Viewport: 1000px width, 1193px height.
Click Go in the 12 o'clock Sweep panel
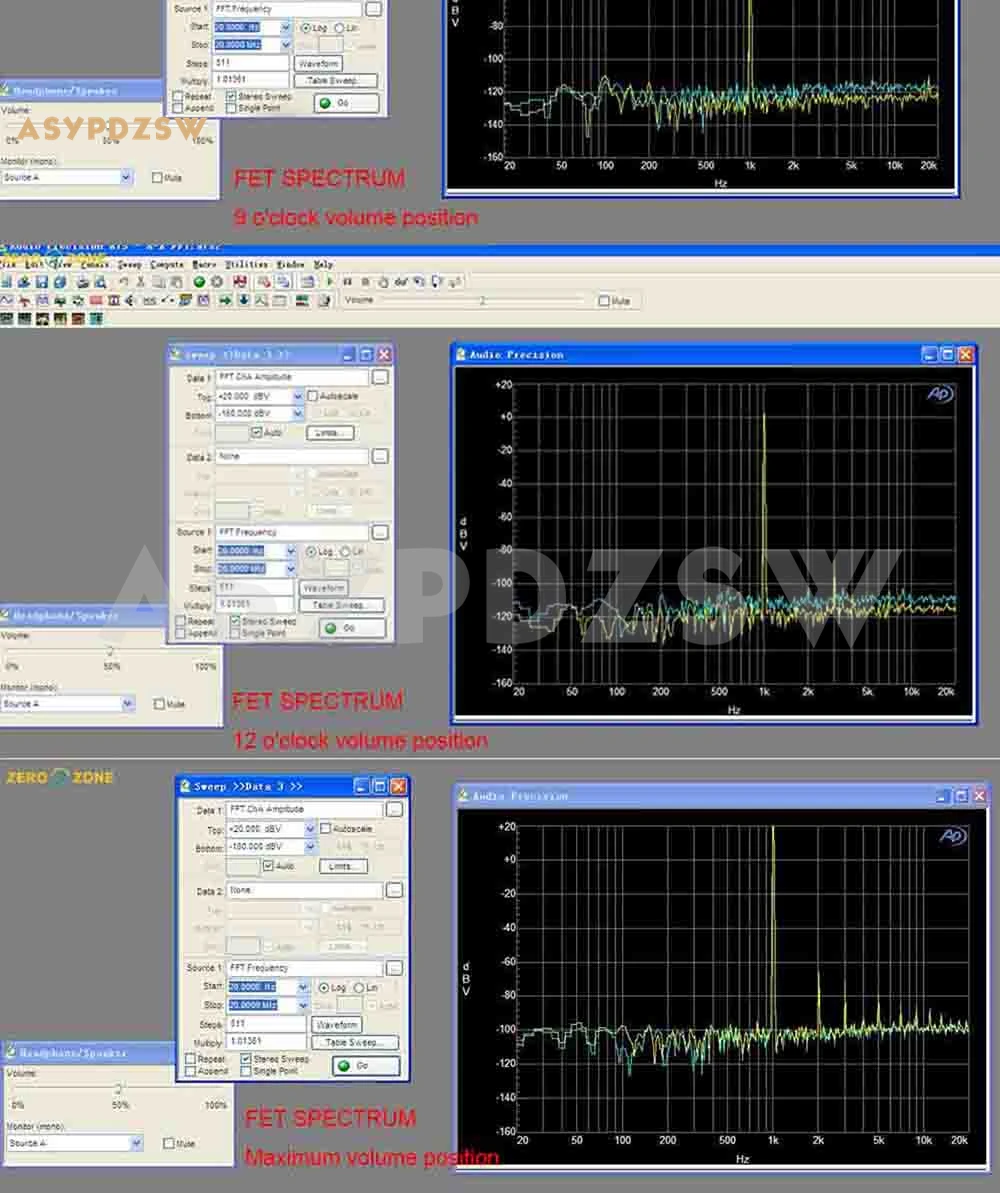tap(352, 628)
